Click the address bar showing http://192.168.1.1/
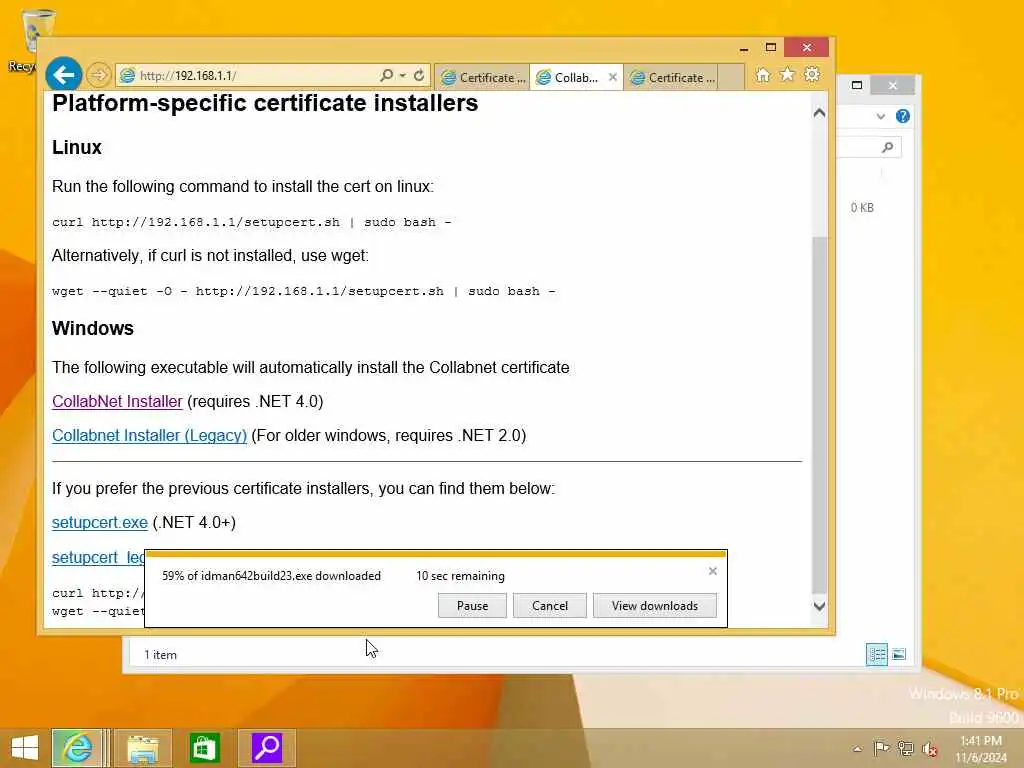 pos(248,75)
